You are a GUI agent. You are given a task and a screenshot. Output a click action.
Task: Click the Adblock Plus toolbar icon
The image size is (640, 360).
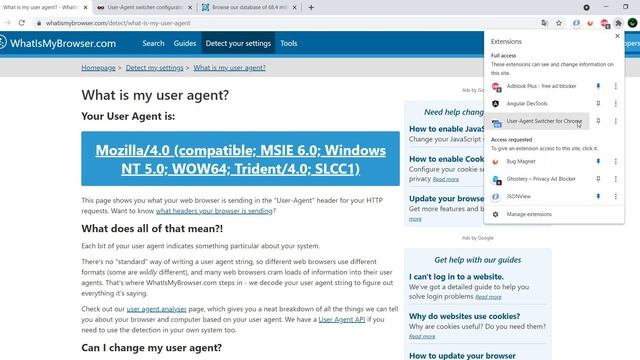coord(604,24)
